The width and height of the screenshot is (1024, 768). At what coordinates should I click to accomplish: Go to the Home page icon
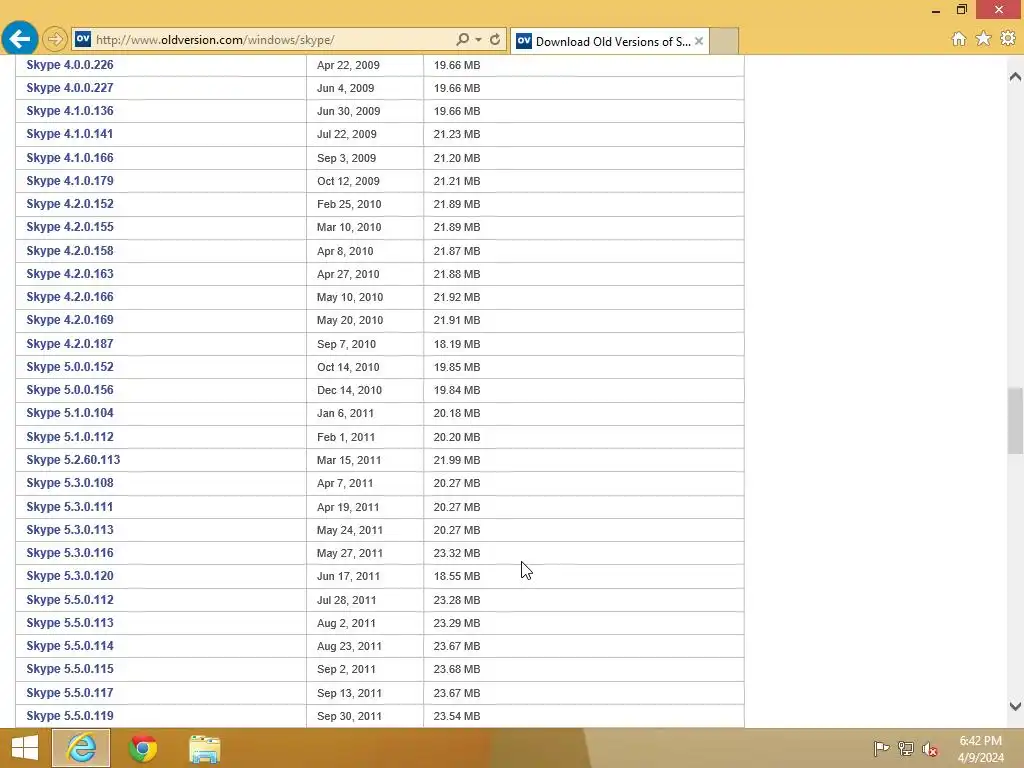pyautogui.click(x=959, y=39)
